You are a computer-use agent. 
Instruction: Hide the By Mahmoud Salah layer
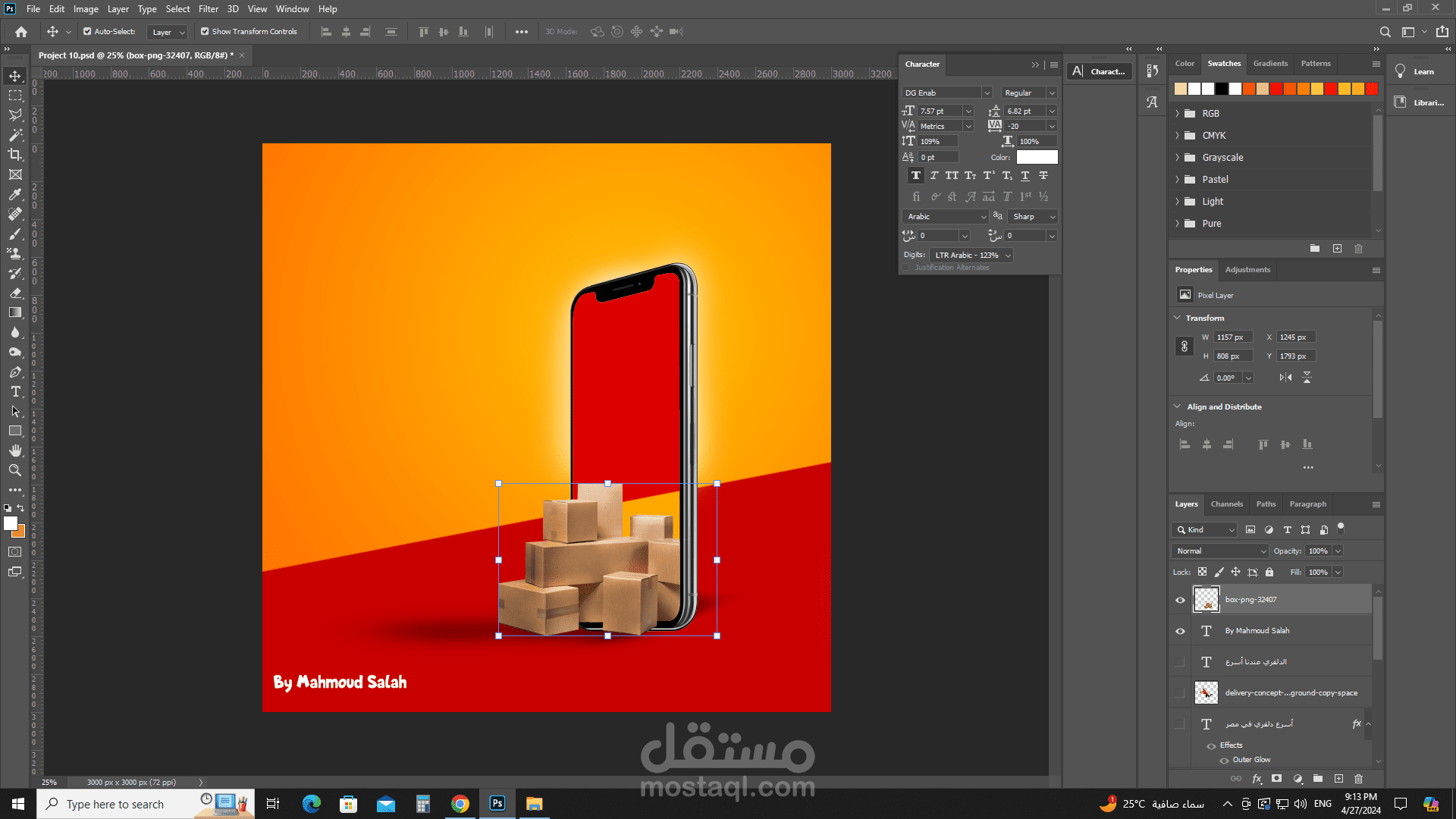(1180, 631)
